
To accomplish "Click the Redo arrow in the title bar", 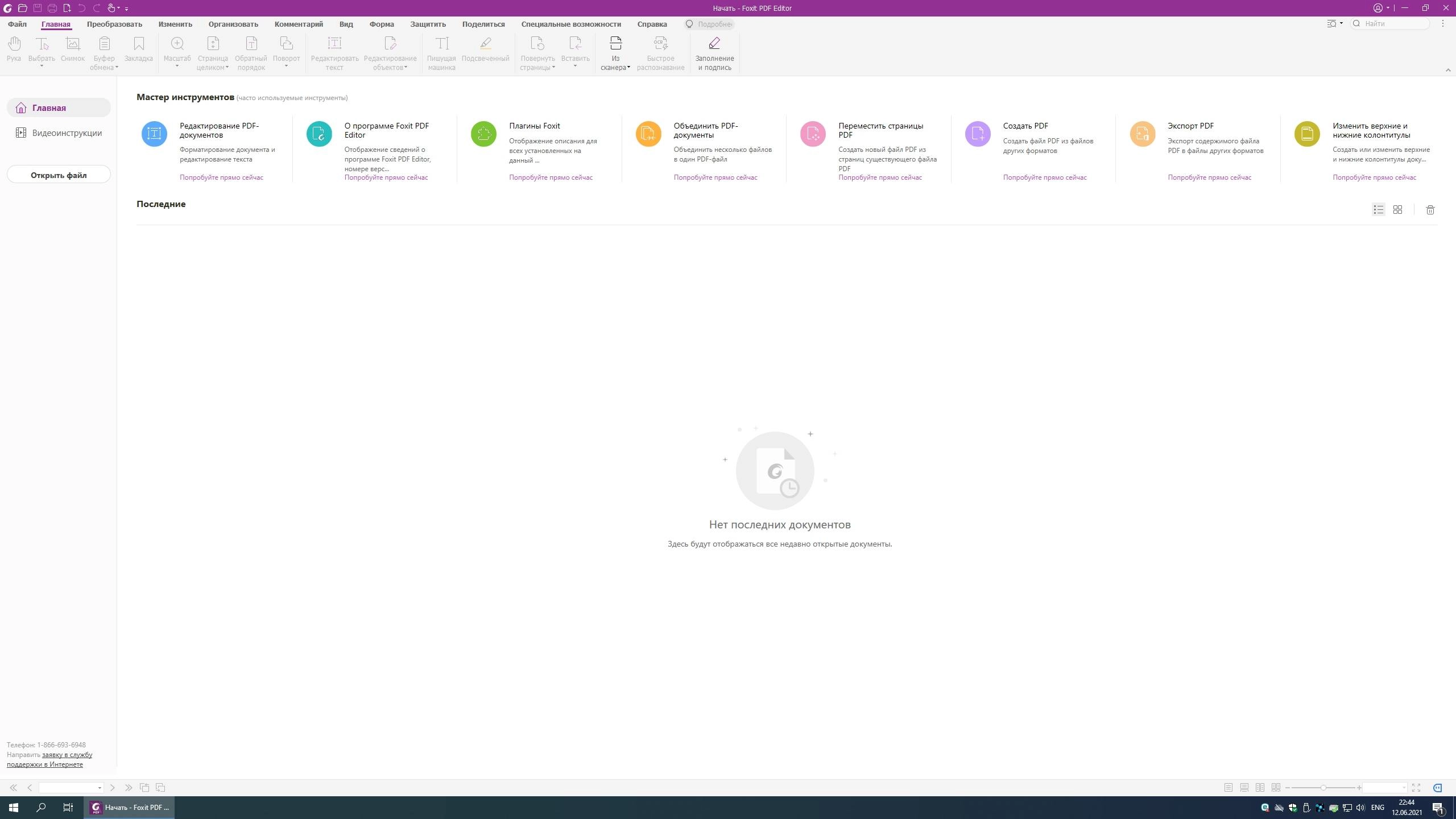I will tap(97, 8).
